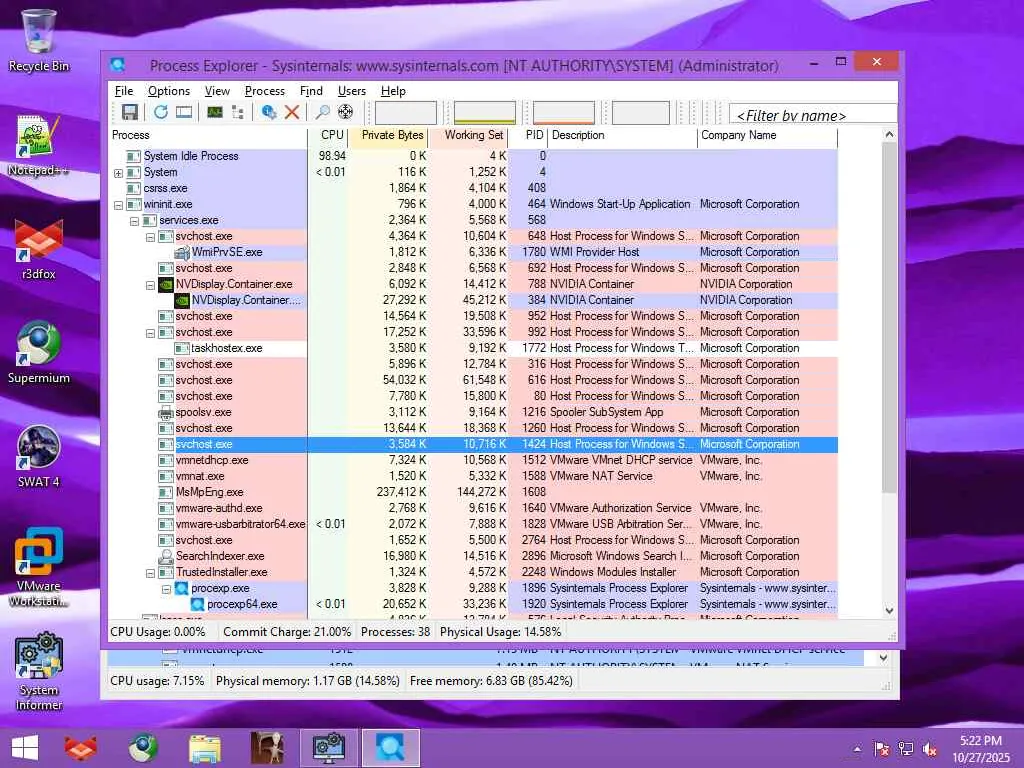This screenshot has height=768, width=1024.
Task: Select the vmnat.exe process row
Action: 474,476
